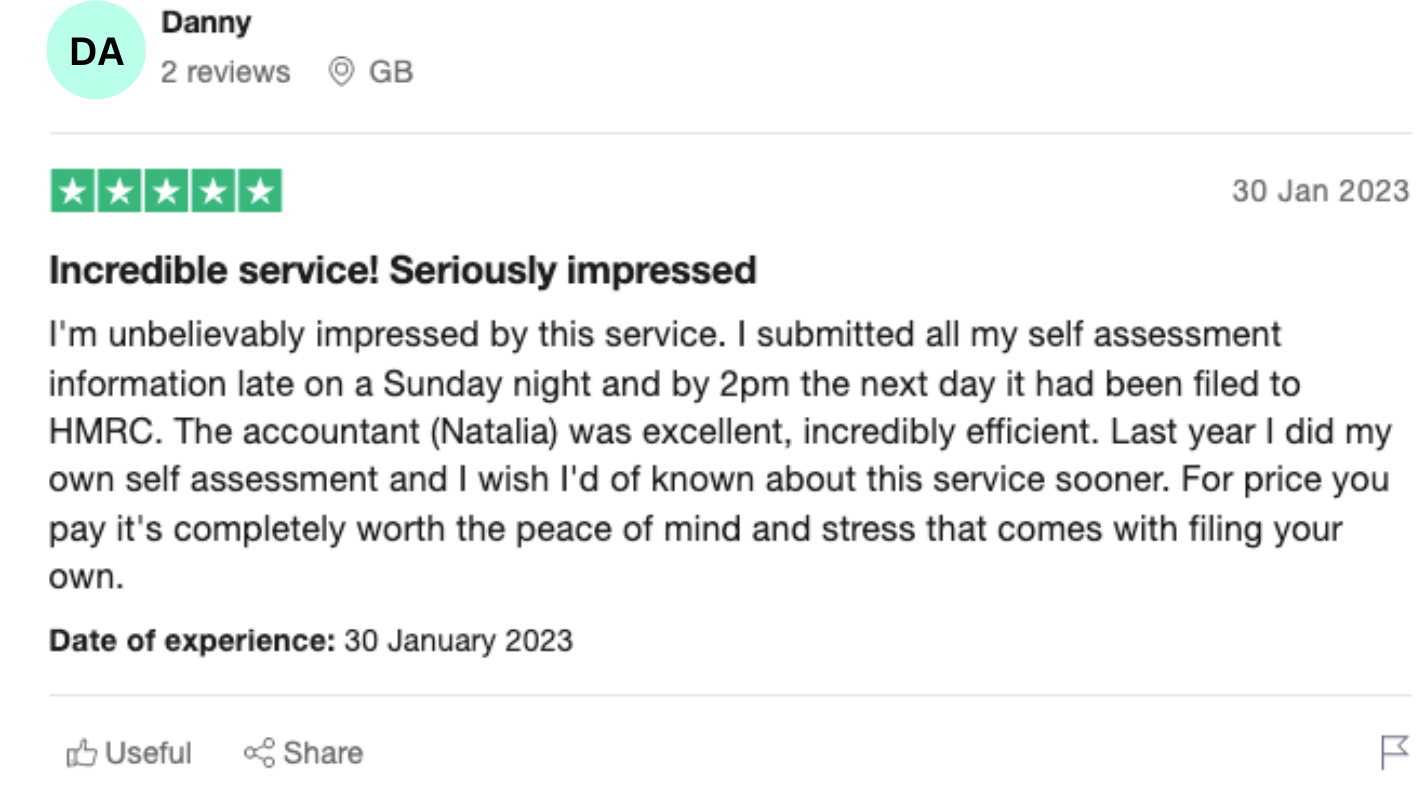Click the first green star in the rating
The image size is (1418, 799).
73,192
